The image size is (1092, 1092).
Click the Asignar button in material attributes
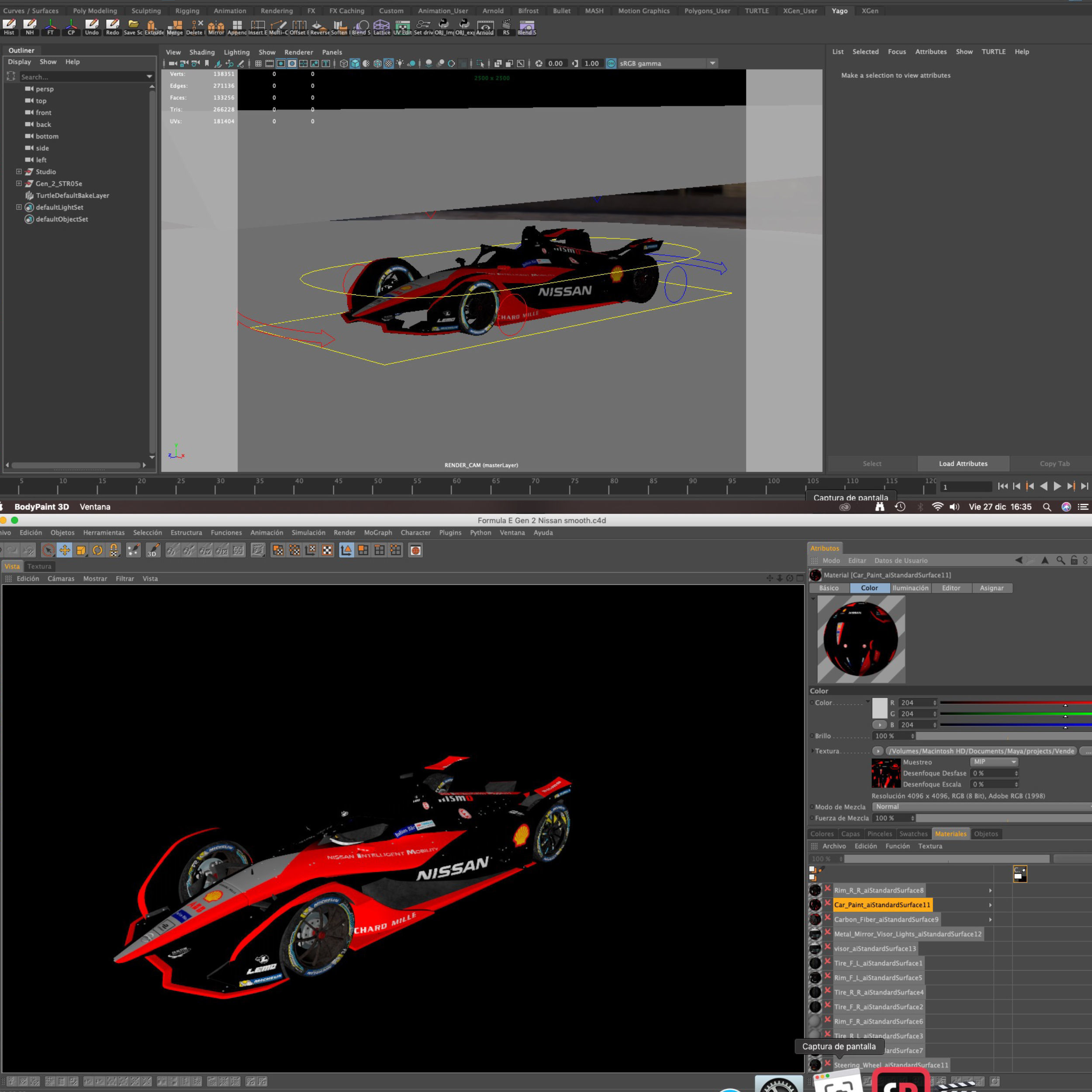(992, 588)
